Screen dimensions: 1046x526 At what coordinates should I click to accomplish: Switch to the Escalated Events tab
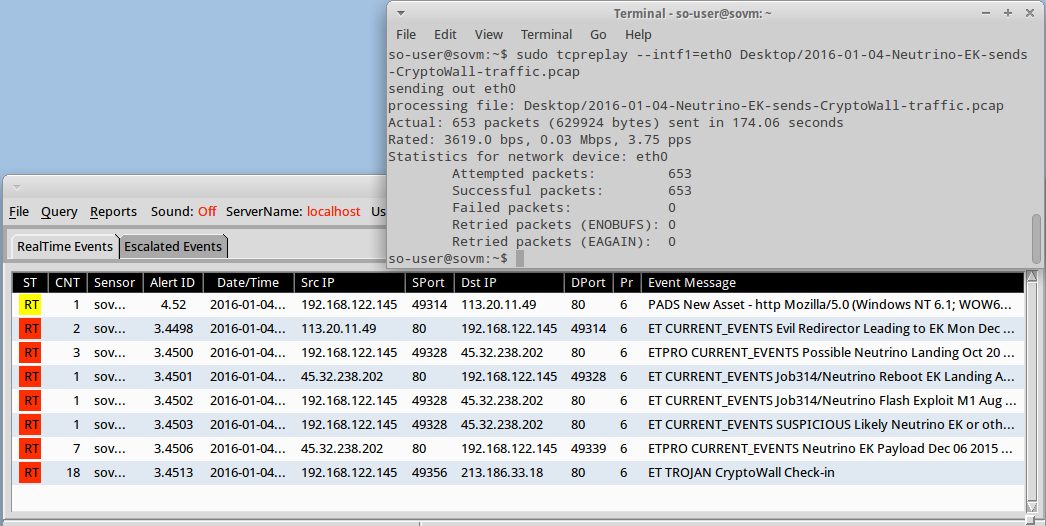click(x=173, y=246)
